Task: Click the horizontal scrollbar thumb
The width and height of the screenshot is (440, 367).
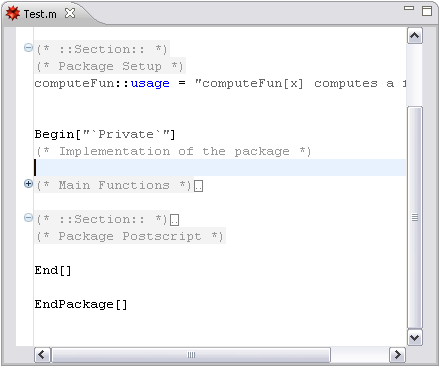Action: 191,355
